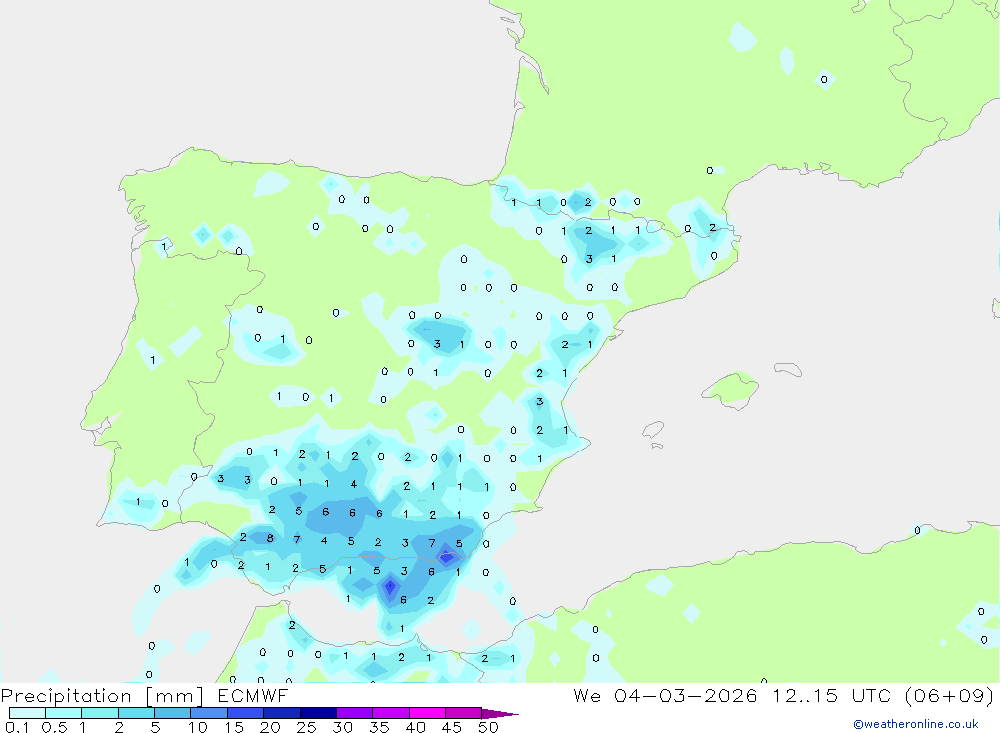This screenshot has width=1000, height=733.
Task: Click the legend label '10'
Action: click(x=198, y=727)
